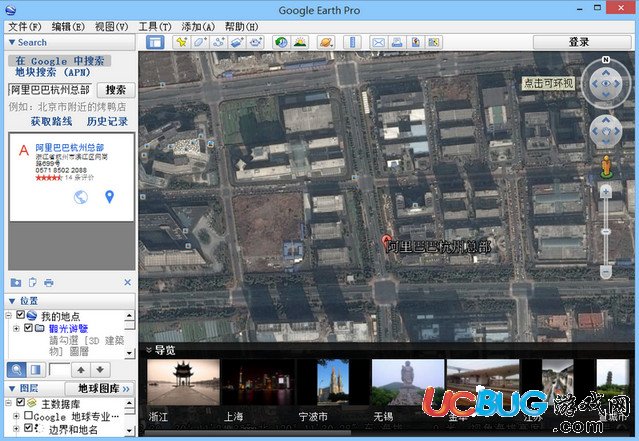
Task: Move place up with the up arrow button
Action: [x=81, y=370]
